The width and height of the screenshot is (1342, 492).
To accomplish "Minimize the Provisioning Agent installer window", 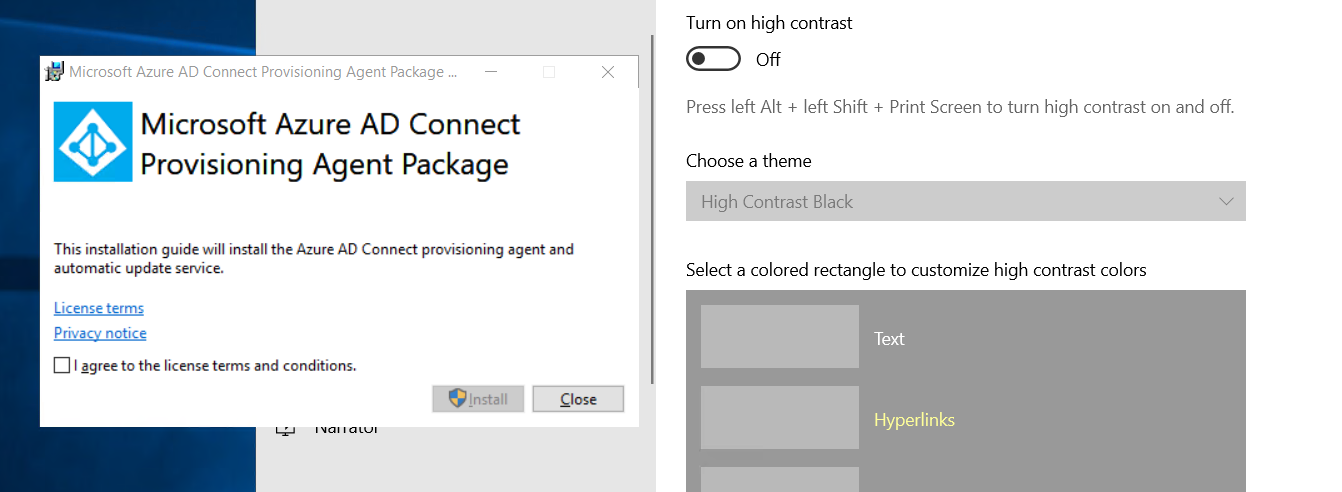I will point(490,72).
